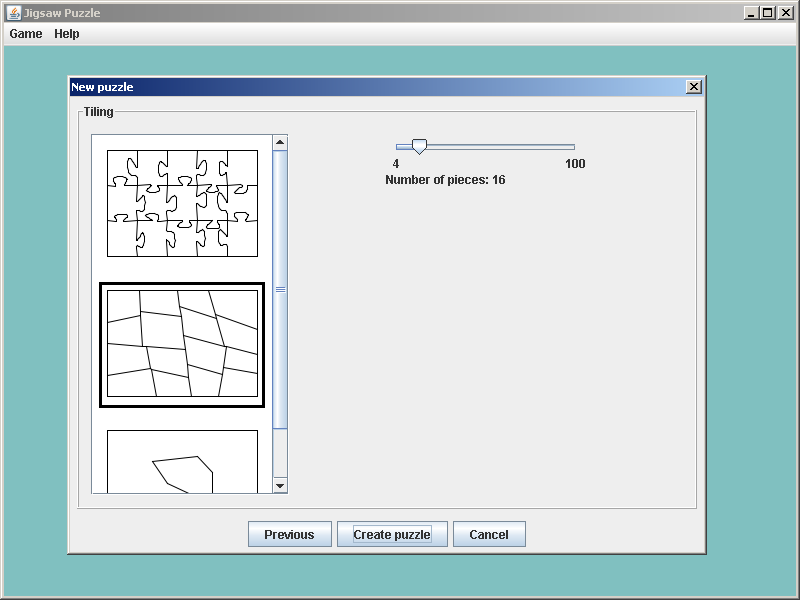Minimize the Jigsaw Puzzle window
Screen dimensions: 800x600
point(750,13)
